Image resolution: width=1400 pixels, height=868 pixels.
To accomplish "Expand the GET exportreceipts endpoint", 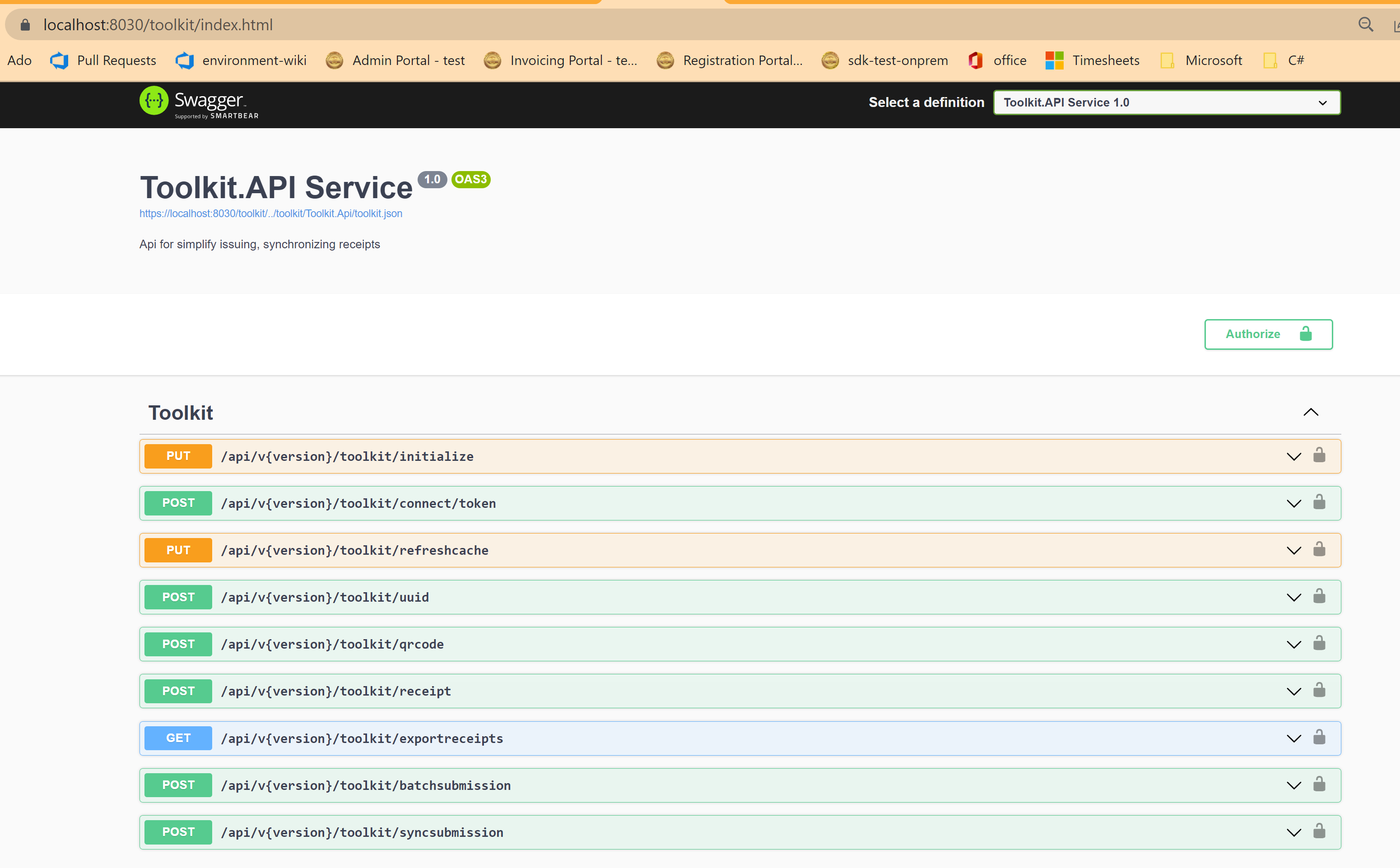I will [1294, 738].
